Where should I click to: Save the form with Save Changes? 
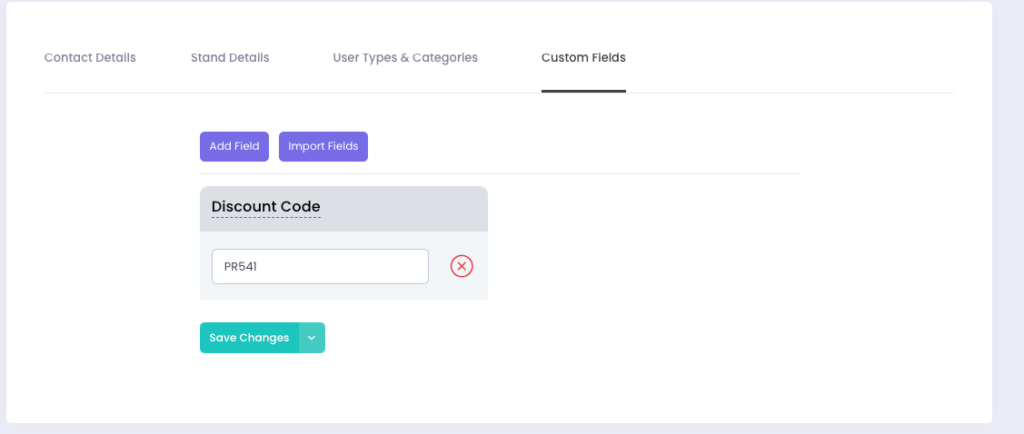tap(249, 338)
